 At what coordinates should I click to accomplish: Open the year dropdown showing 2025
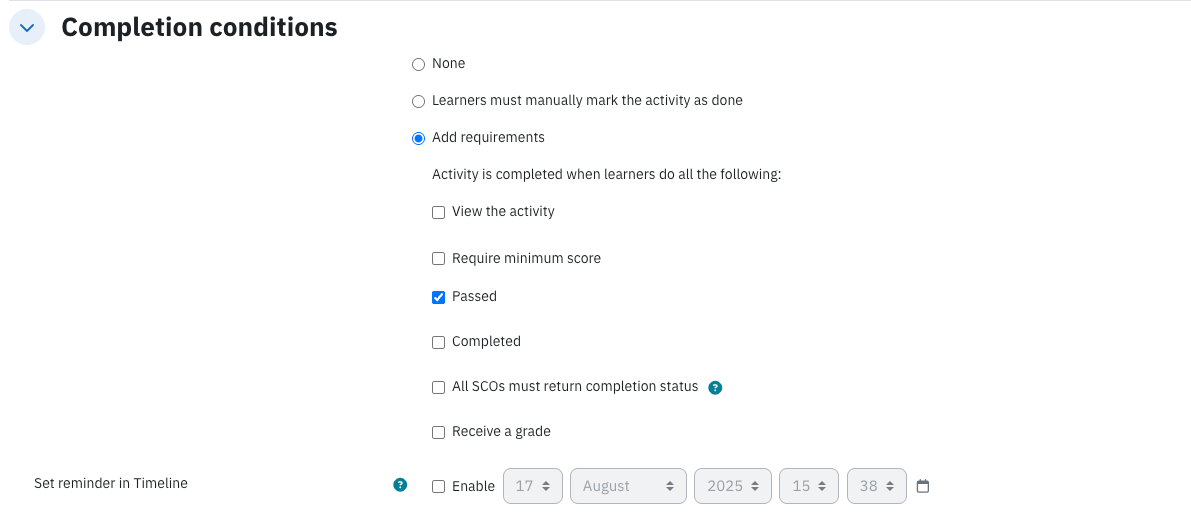click(733, 486)
